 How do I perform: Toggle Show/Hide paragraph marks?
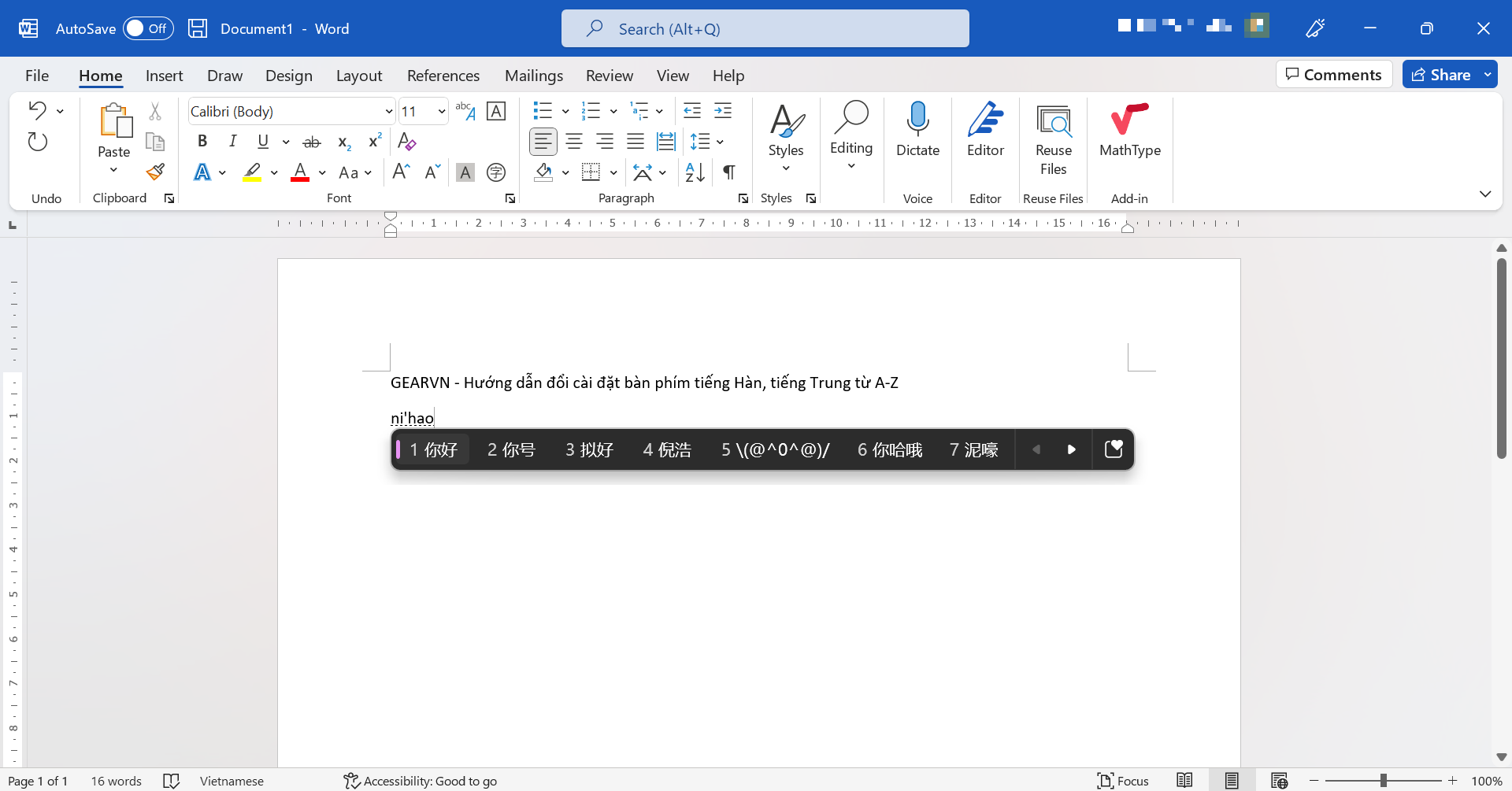coord(729,172)
